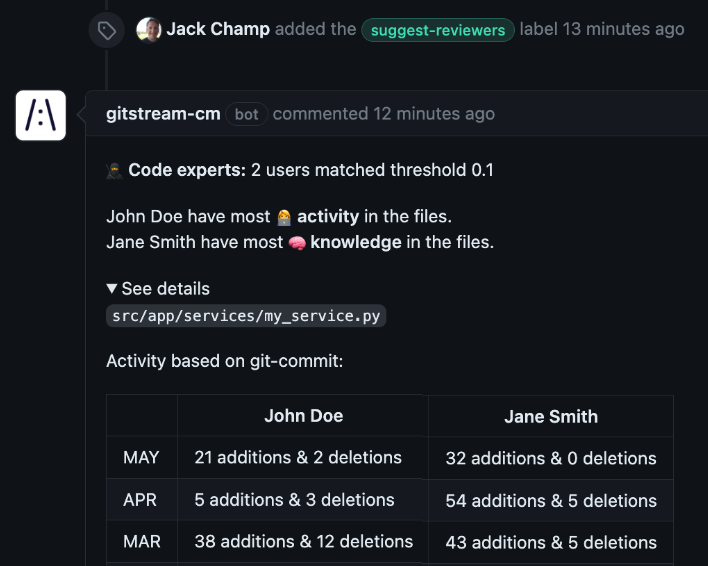
Task: Click the src/app/services/my_service.py file path
Action: point(246,316)
